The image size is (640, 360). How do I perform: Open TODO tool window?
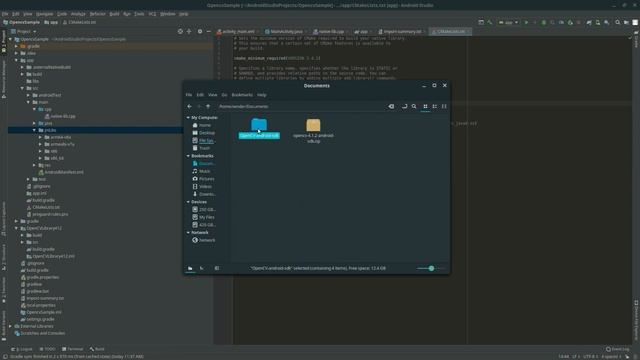[47, 349]
